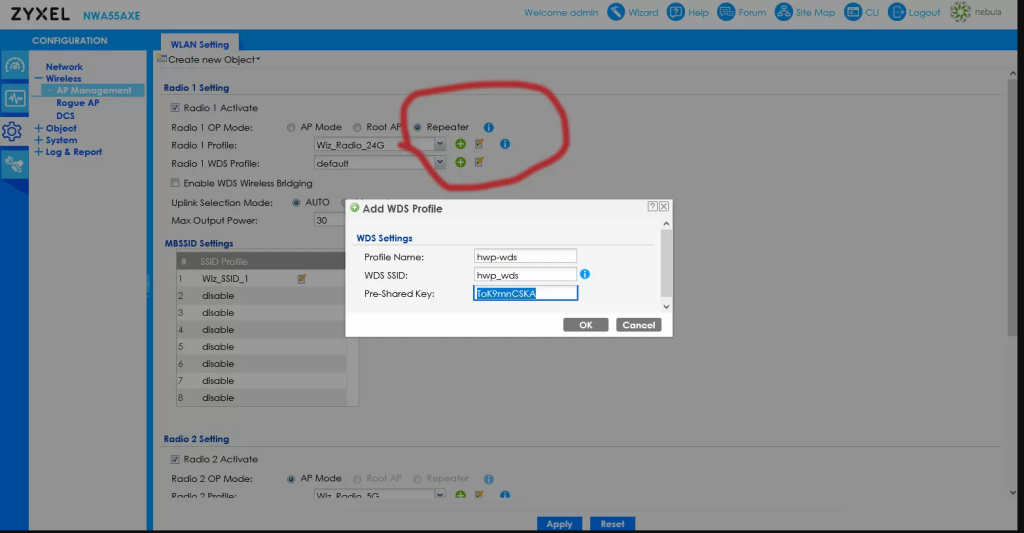This screenshot has width=1024, height=533.
Task: Enable WDS Wireless Bridging checkbox
Action: pyautogui.click(x=175, y=183)
